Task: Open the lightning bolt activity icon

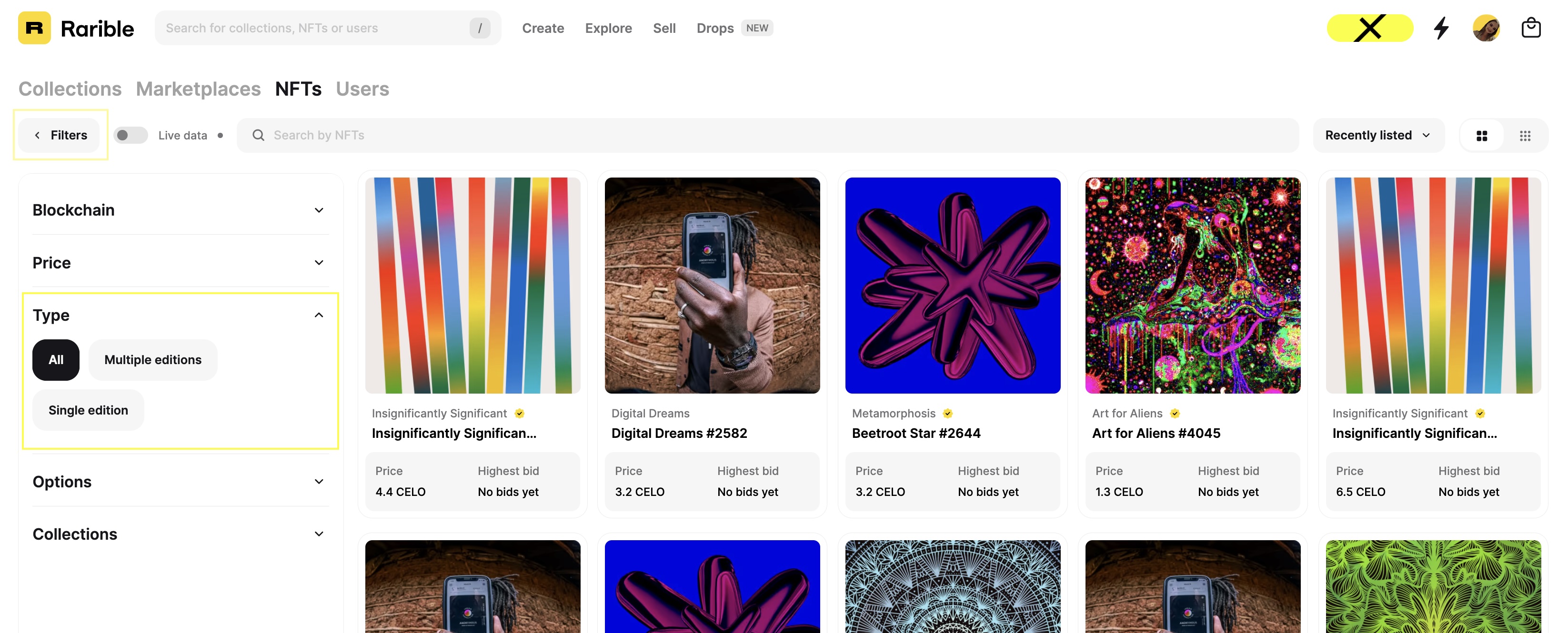Action: coord(1441,28)
